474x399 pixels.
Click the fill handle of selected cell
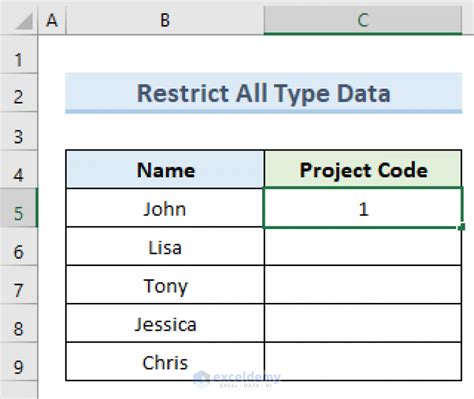pyautogui.click(x=462, y=227)
